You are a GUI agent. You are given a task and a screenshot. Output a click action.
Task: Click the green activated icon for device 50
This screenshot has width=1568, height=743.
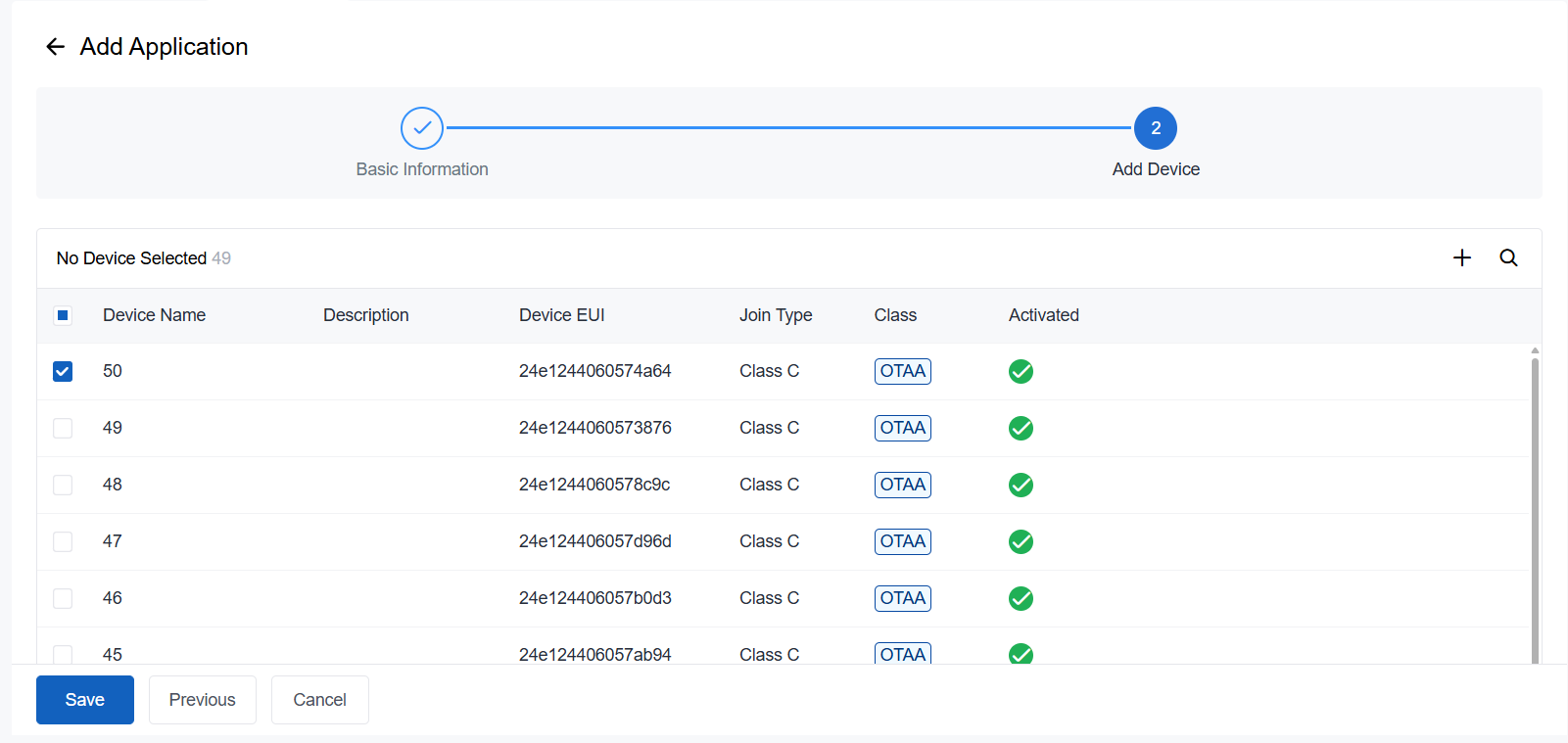click(1021, 371)
